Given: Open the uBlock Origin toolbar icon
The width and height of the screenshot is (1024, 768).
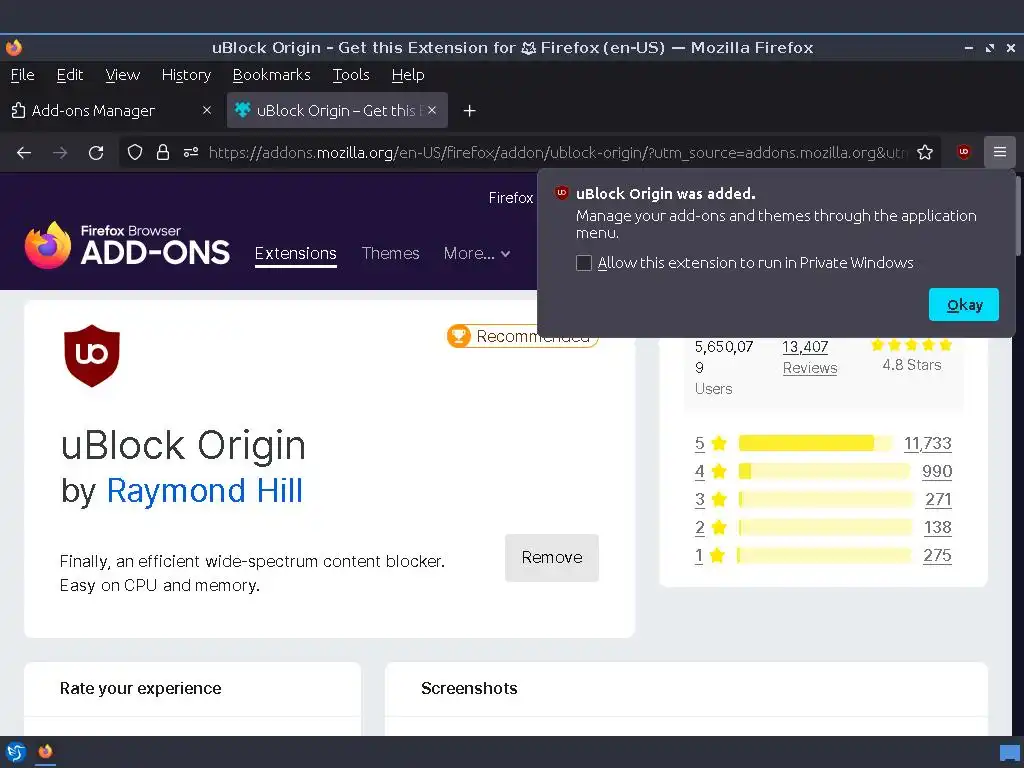Looking at the screenshot, I should [x=963, y=152].
